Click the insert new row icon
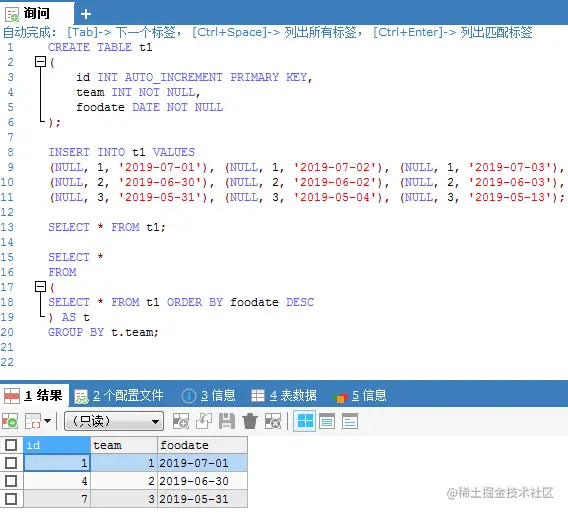This screenshot has height=514, width=568. 181,421
